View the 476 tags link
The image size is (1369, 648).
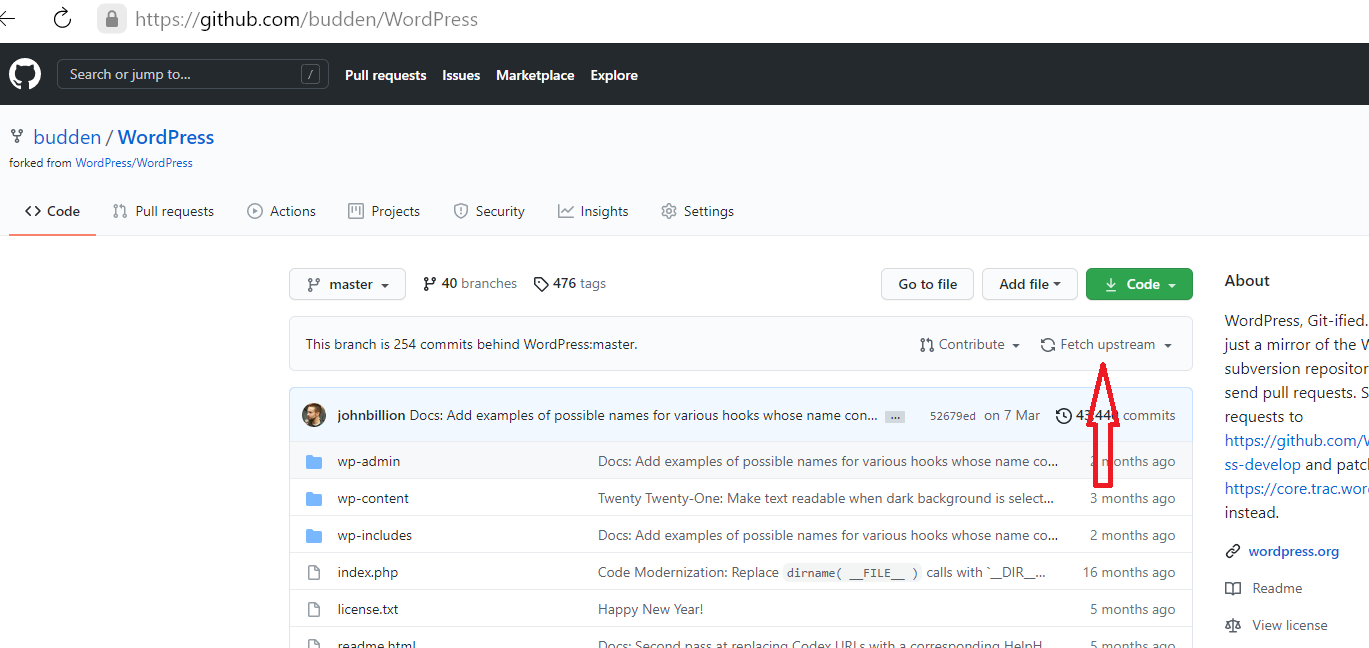coord(570,284)
